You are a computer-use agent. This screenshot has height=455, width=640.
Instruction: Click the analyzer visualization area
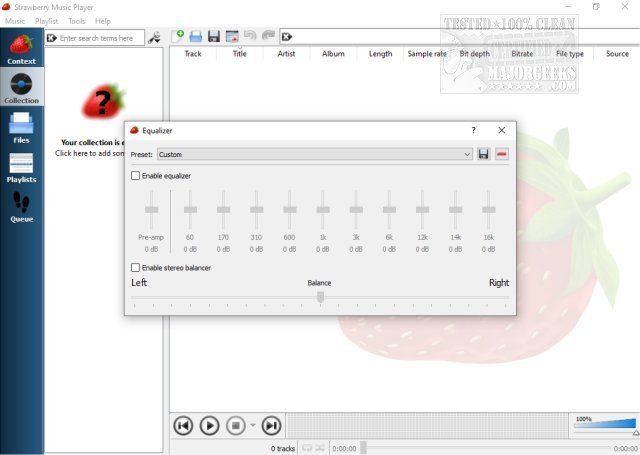click(427, 426)
